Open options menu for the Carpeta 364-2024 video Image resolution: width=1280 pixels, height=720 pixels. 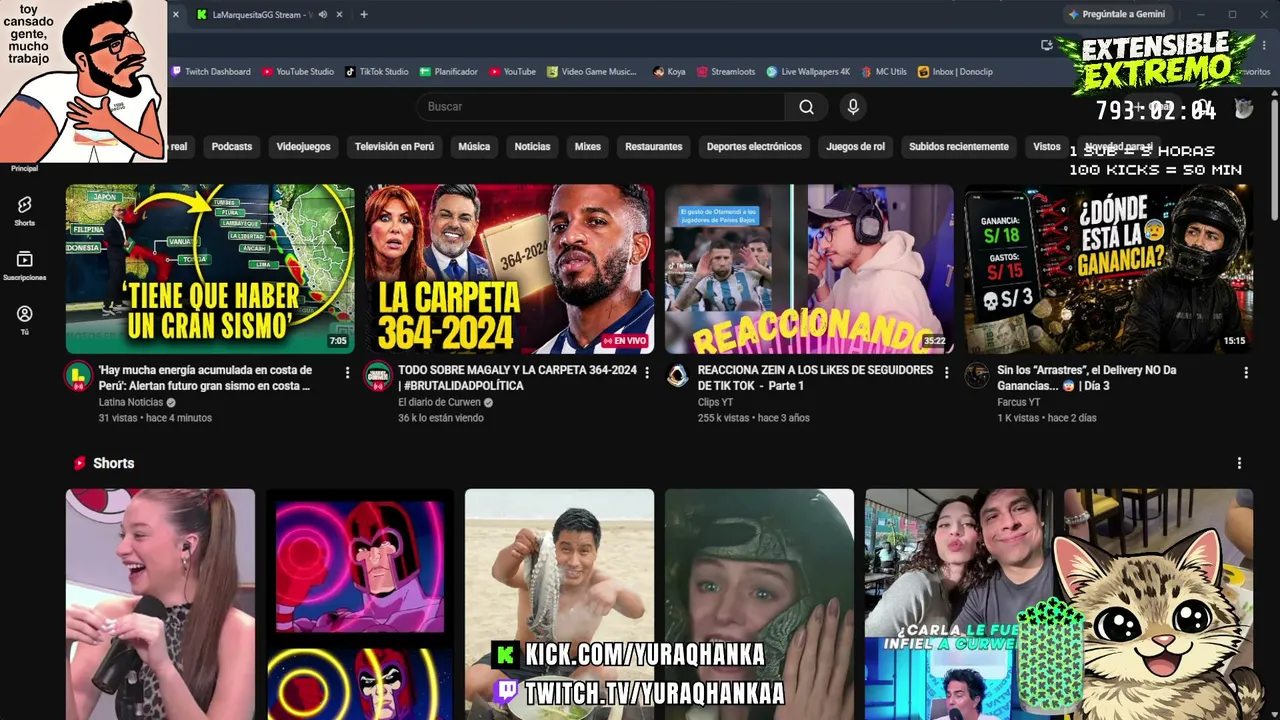coord(647,372)
